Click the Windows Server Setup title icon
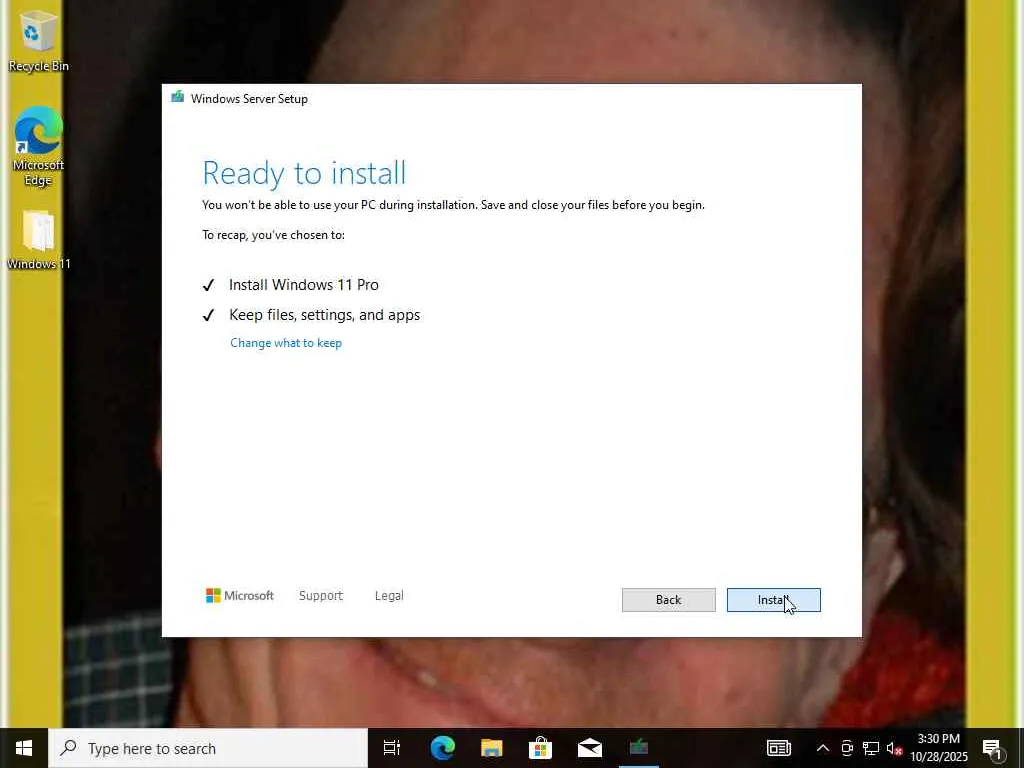The image size is (1024, 768). [177, 98]
